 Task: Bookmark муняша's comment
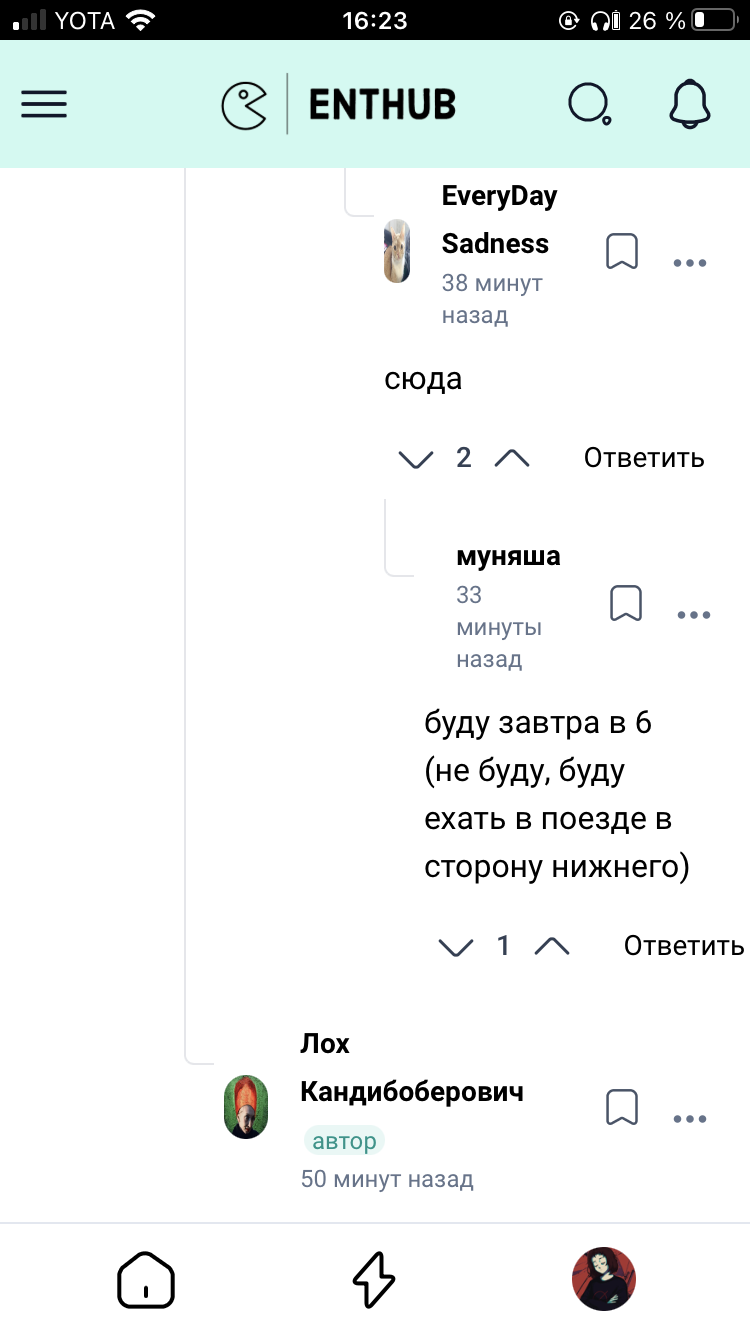[626, 604]
